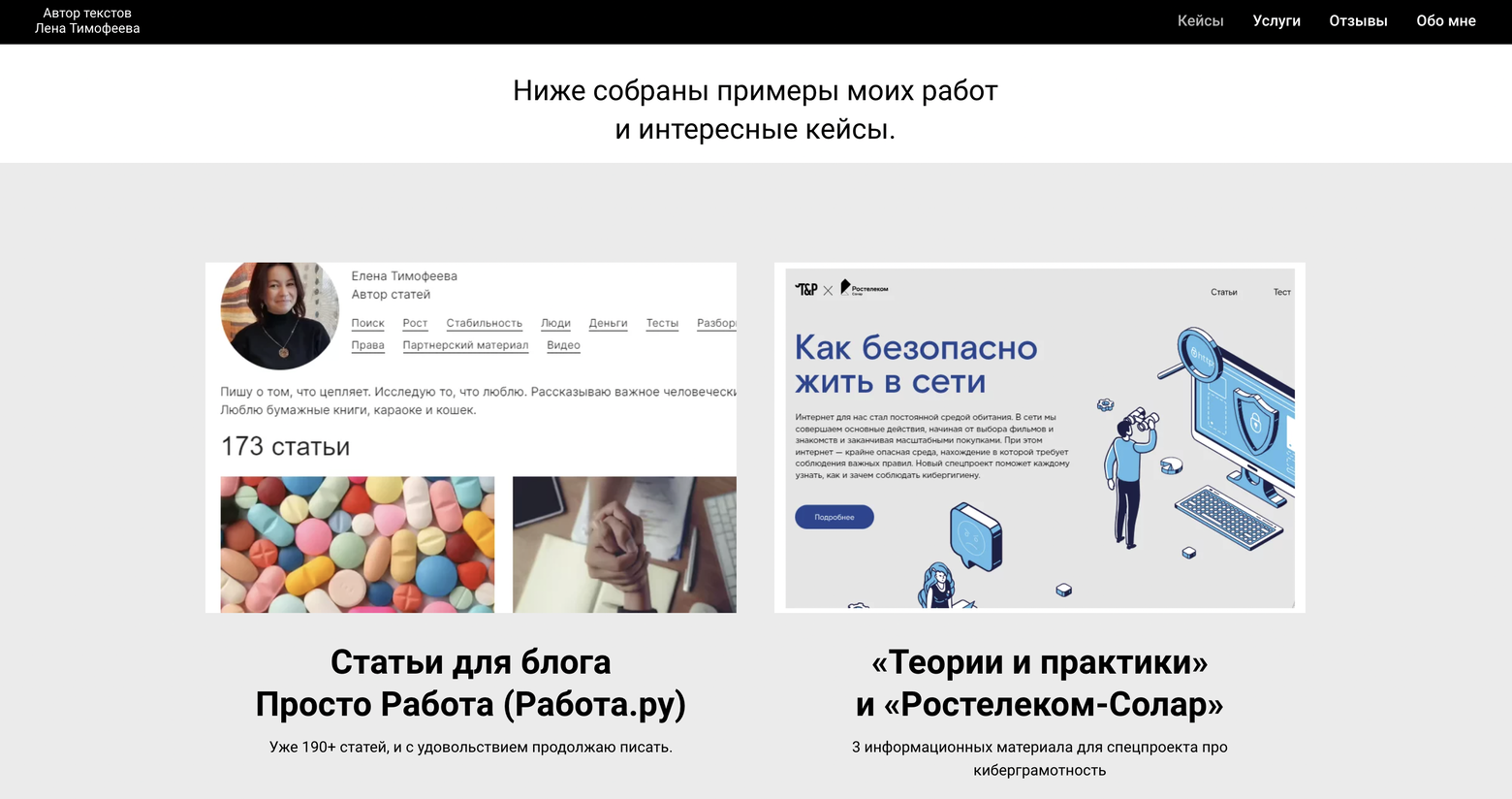Click heading «Теории и практики» и «Ростелеком-Солар»
1512x799 pixels.
[1040, 683]
